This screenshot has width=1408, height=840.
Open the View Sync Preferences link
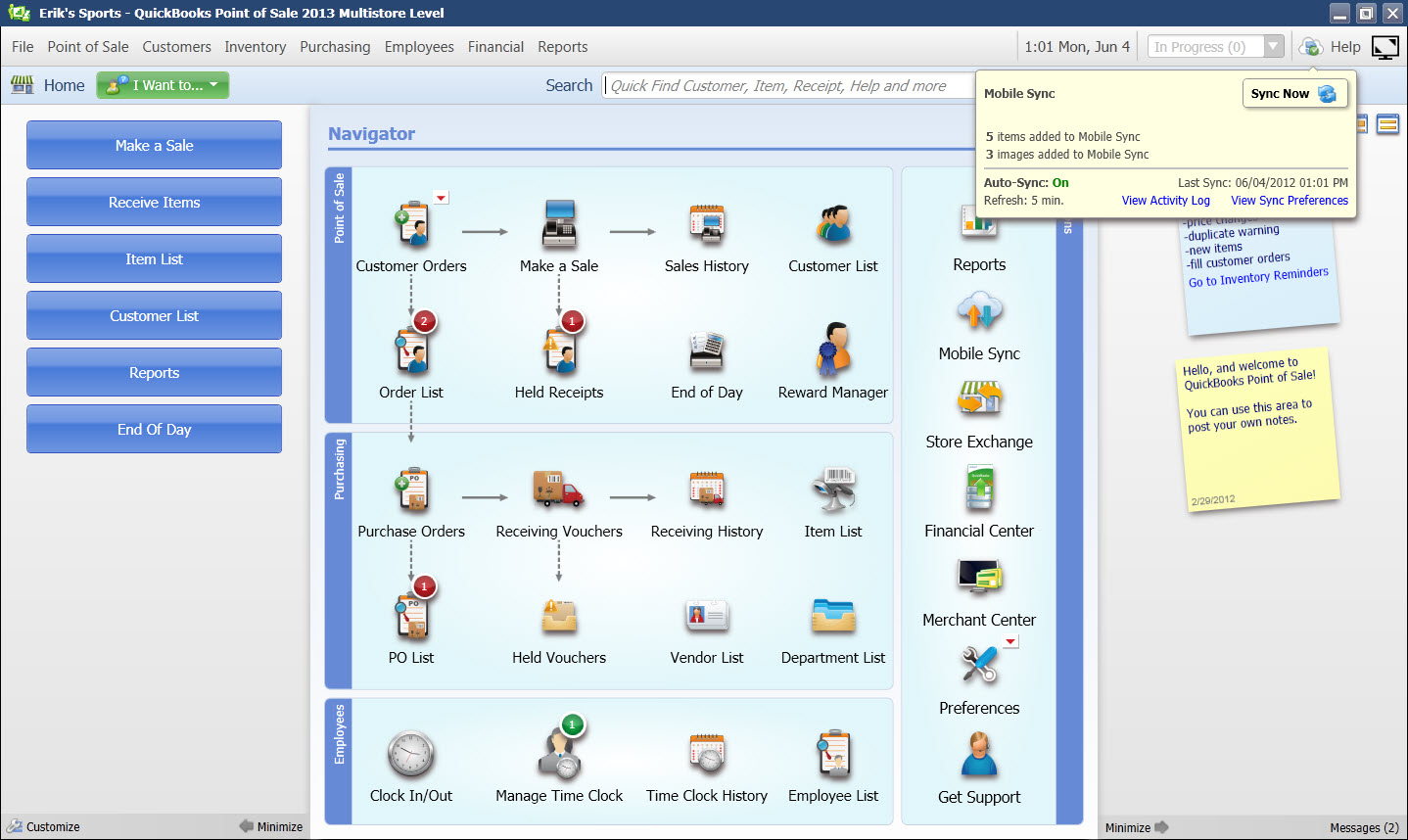(1290, 201)
